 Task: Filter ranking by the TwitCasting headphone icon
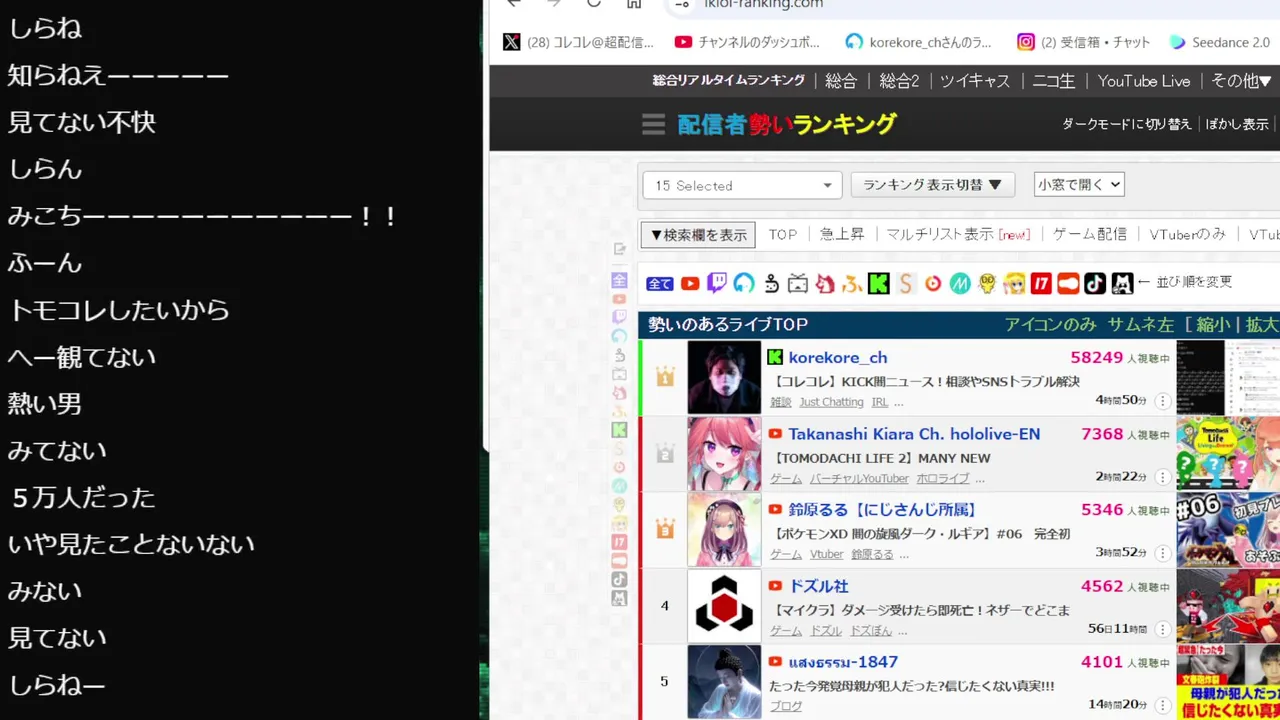pos(744,284)
